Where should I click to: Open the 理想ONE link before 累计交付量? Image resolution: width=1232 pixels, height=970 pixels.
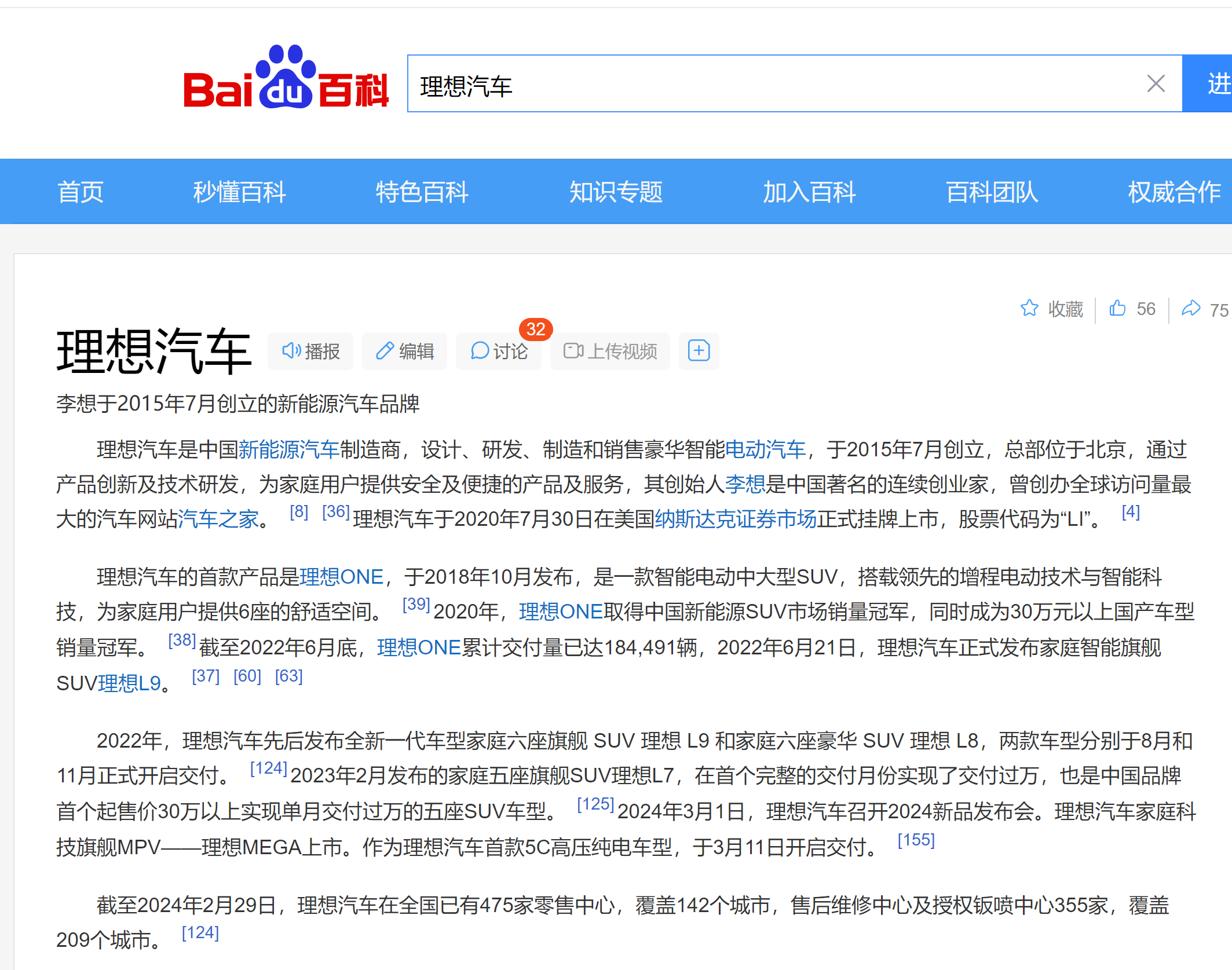pyautogui.click(x=419, y=647)
